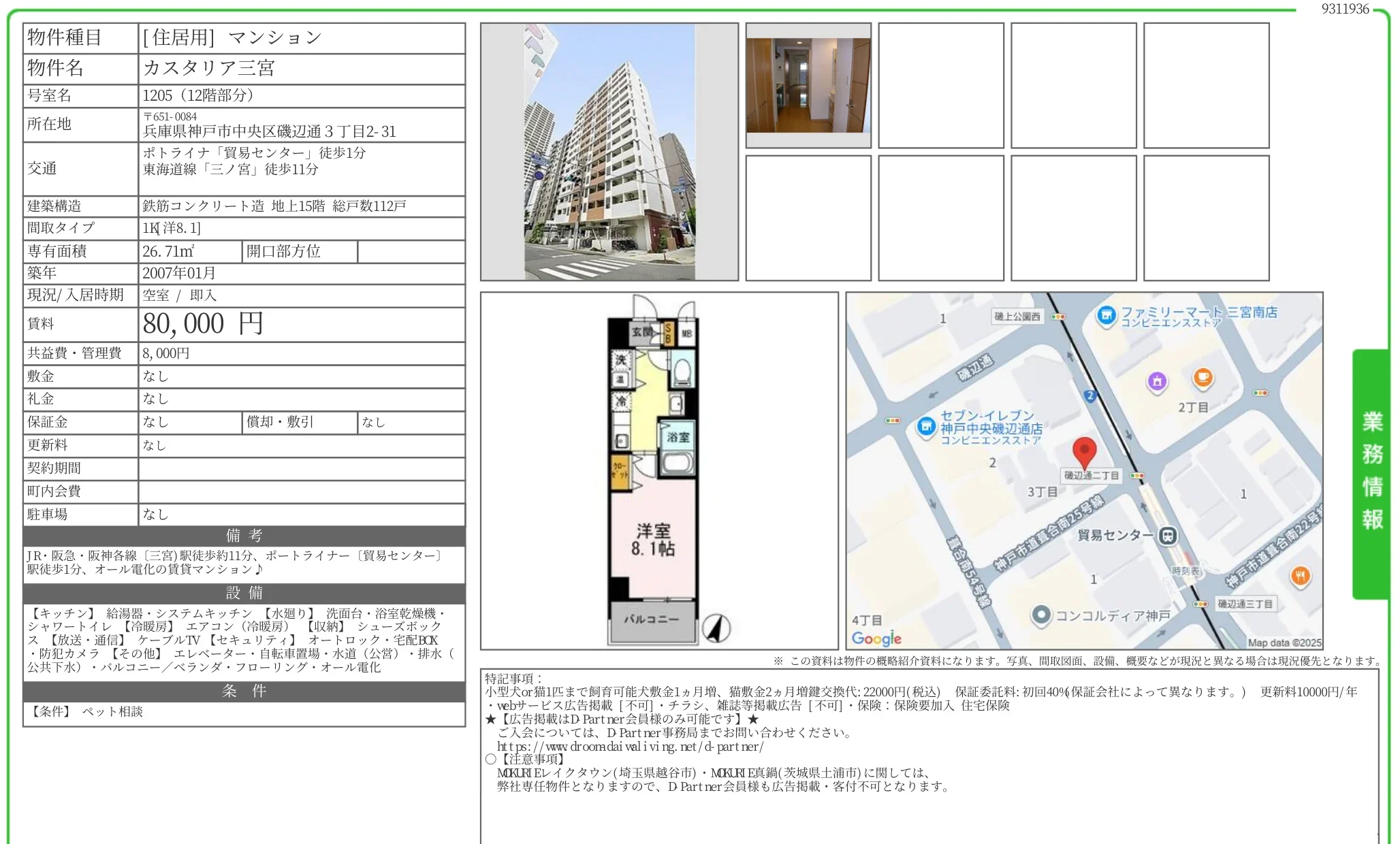The image size is (1400, 844).
Task: Click the 駐車場 row value なし
Action: 155,515
